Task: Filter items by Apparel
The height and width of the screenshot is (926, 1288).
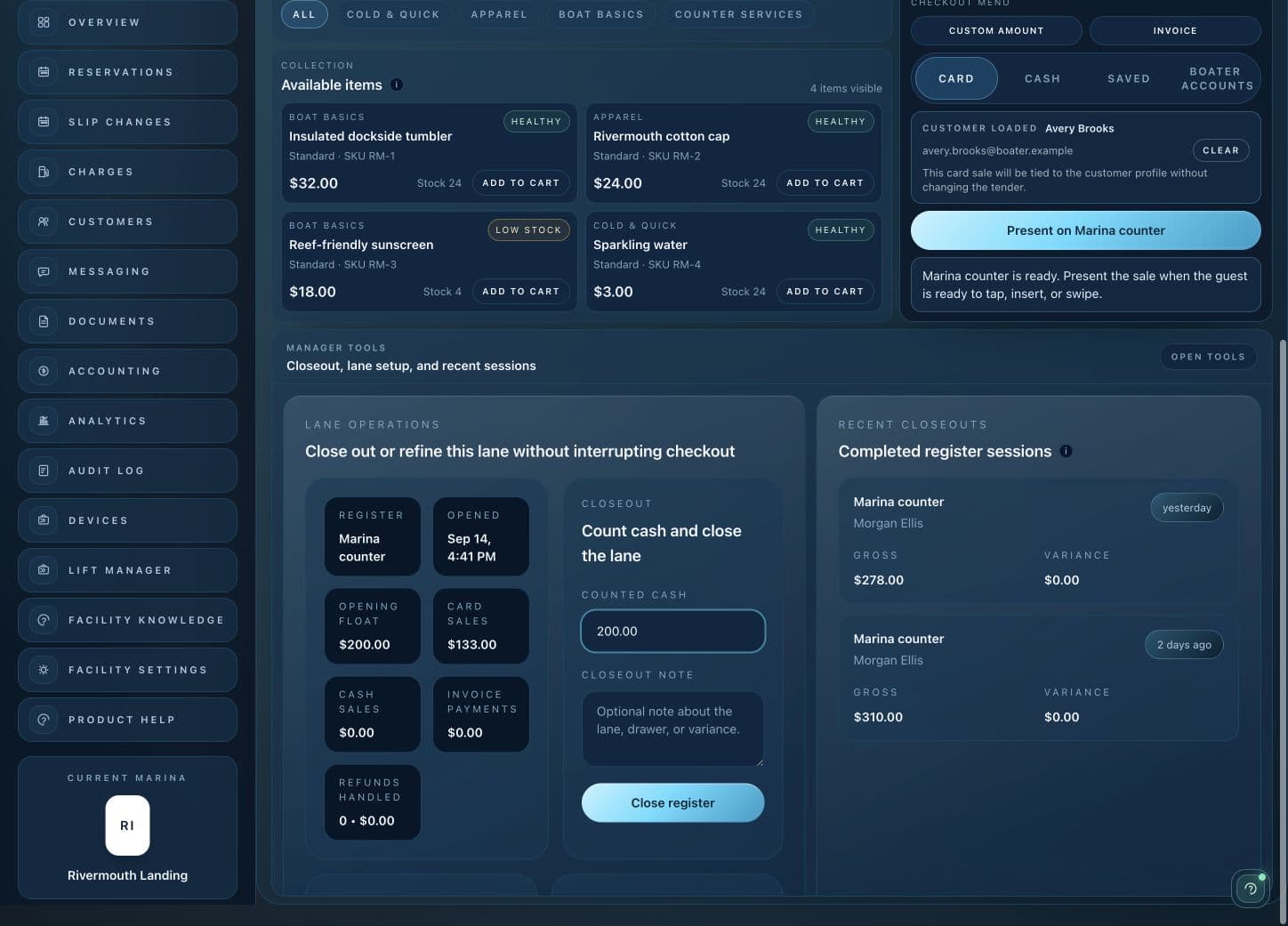Action: tap(499, 14)
